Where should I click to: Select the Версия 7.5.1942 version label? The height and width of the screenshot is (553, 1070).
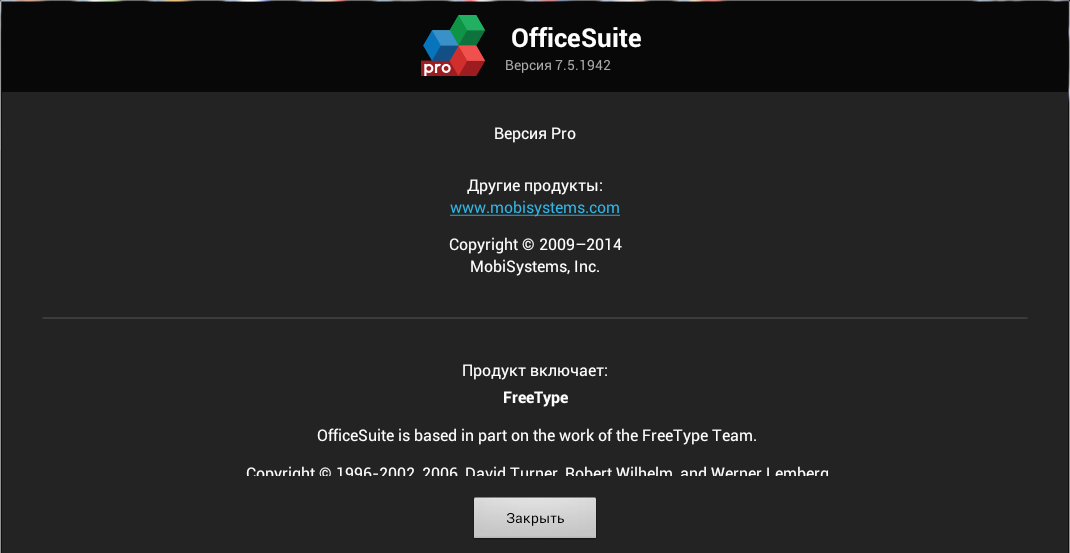[557, 66]
